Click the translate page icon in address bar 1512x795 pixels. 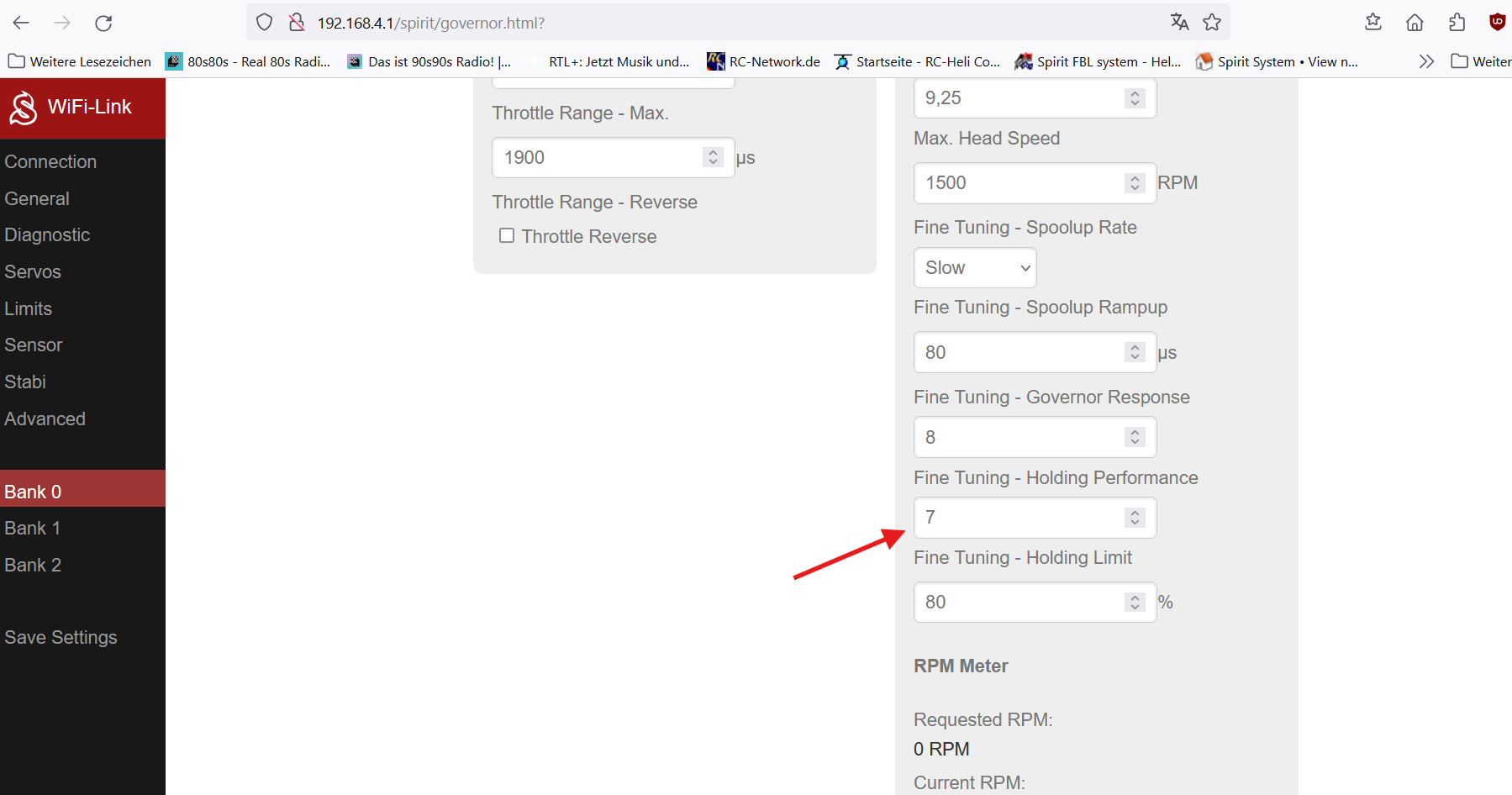click(x=1179, y=23)
